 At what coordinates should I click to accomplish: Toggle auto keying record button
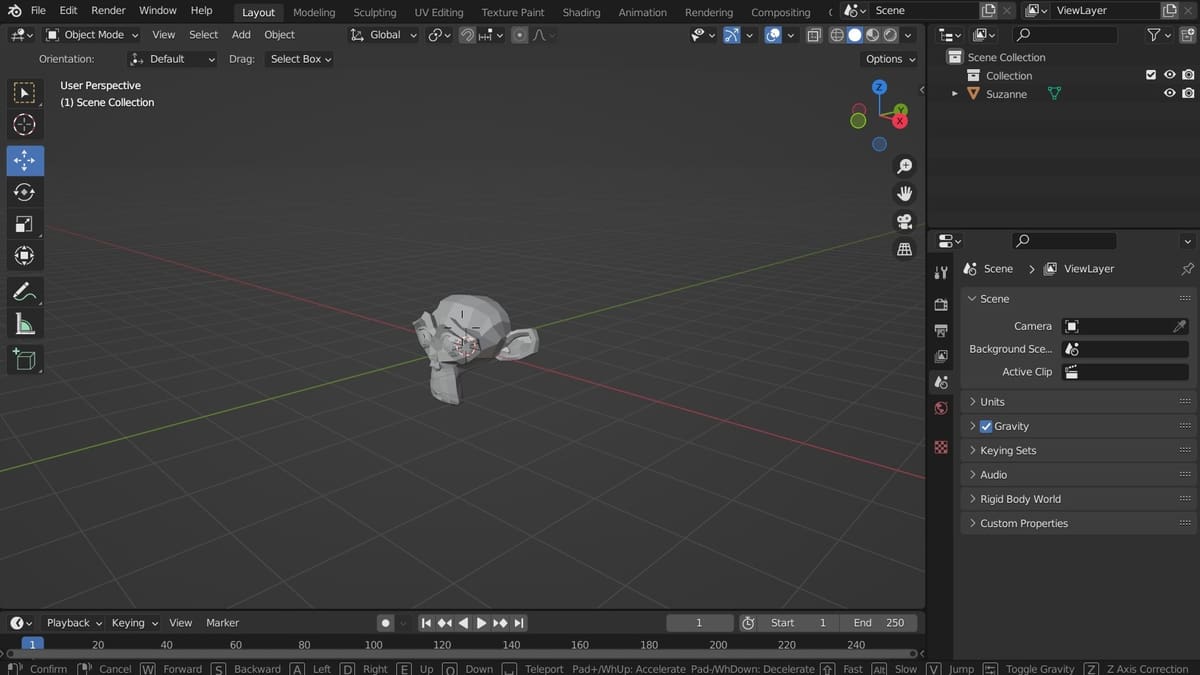point(386,623)
